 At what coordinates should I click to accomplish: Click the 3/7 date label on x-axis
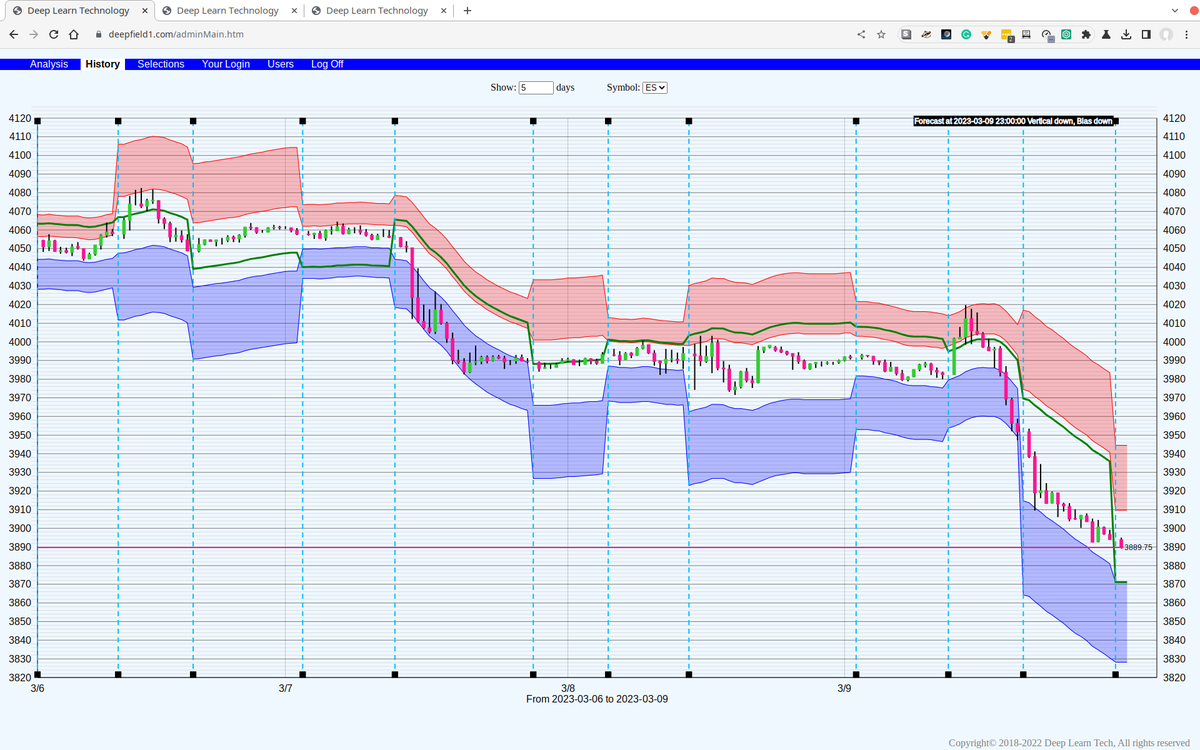285,688
